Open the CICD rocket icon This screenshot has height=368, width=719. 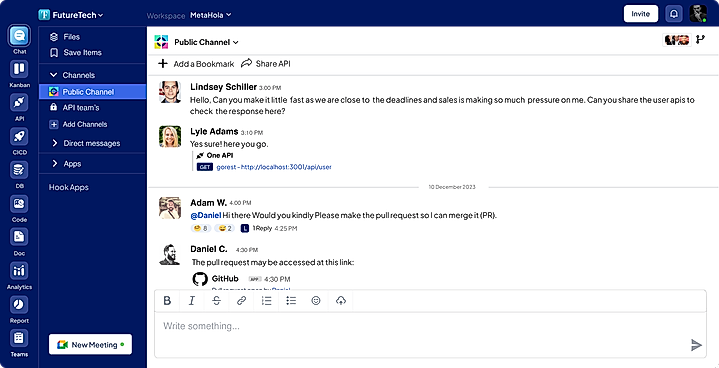pyautogui.click(x=19, y=137)
